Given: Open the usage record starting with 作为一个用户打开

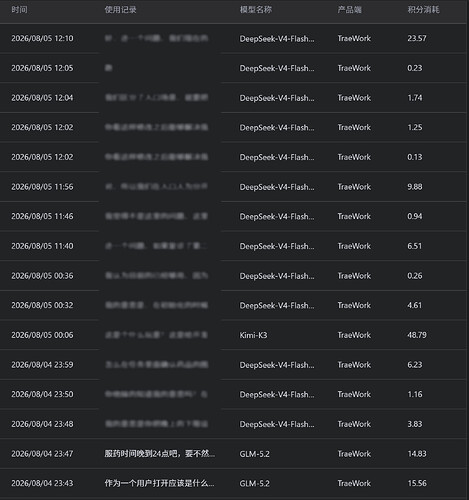Looking at the screenshot, I should coord(159,483).
